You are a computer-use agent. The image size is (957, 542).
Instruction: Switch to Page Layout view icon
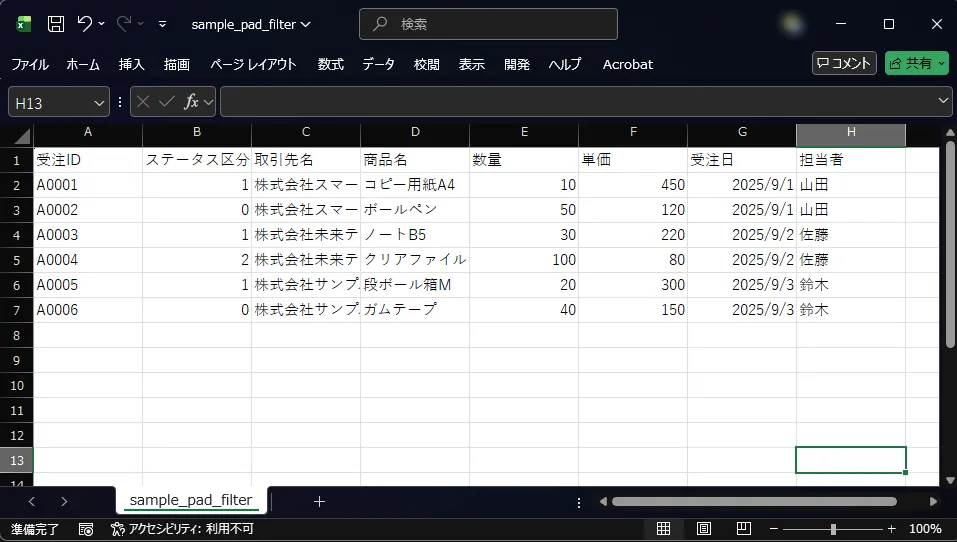pos(703,528)
